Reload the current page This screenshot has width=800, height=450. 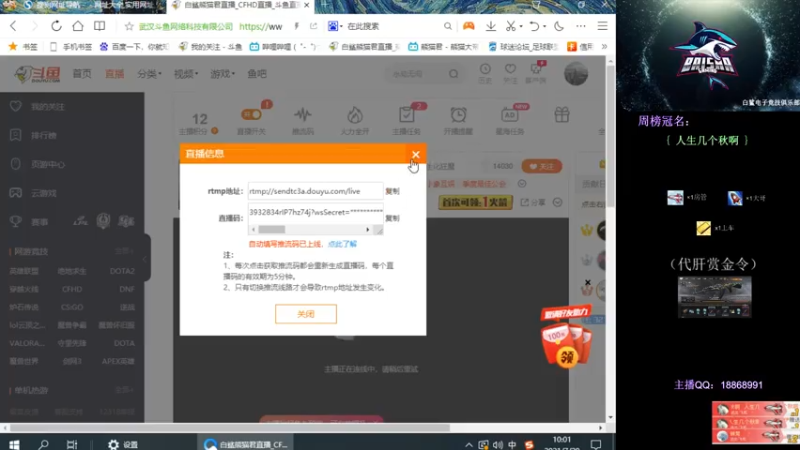56,26
